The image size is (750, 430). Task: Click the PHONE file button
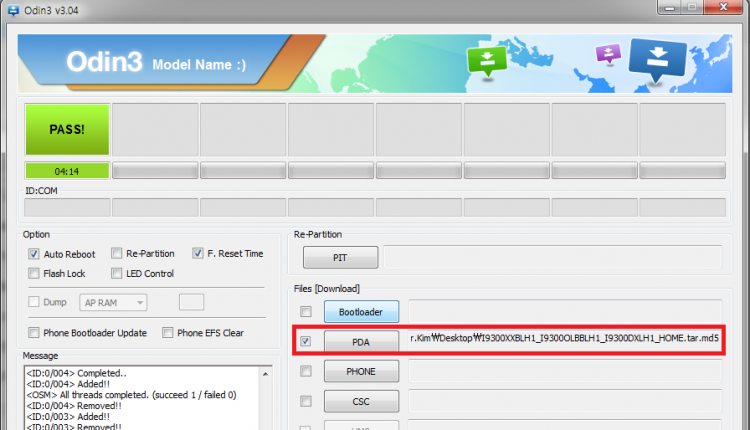360,371
